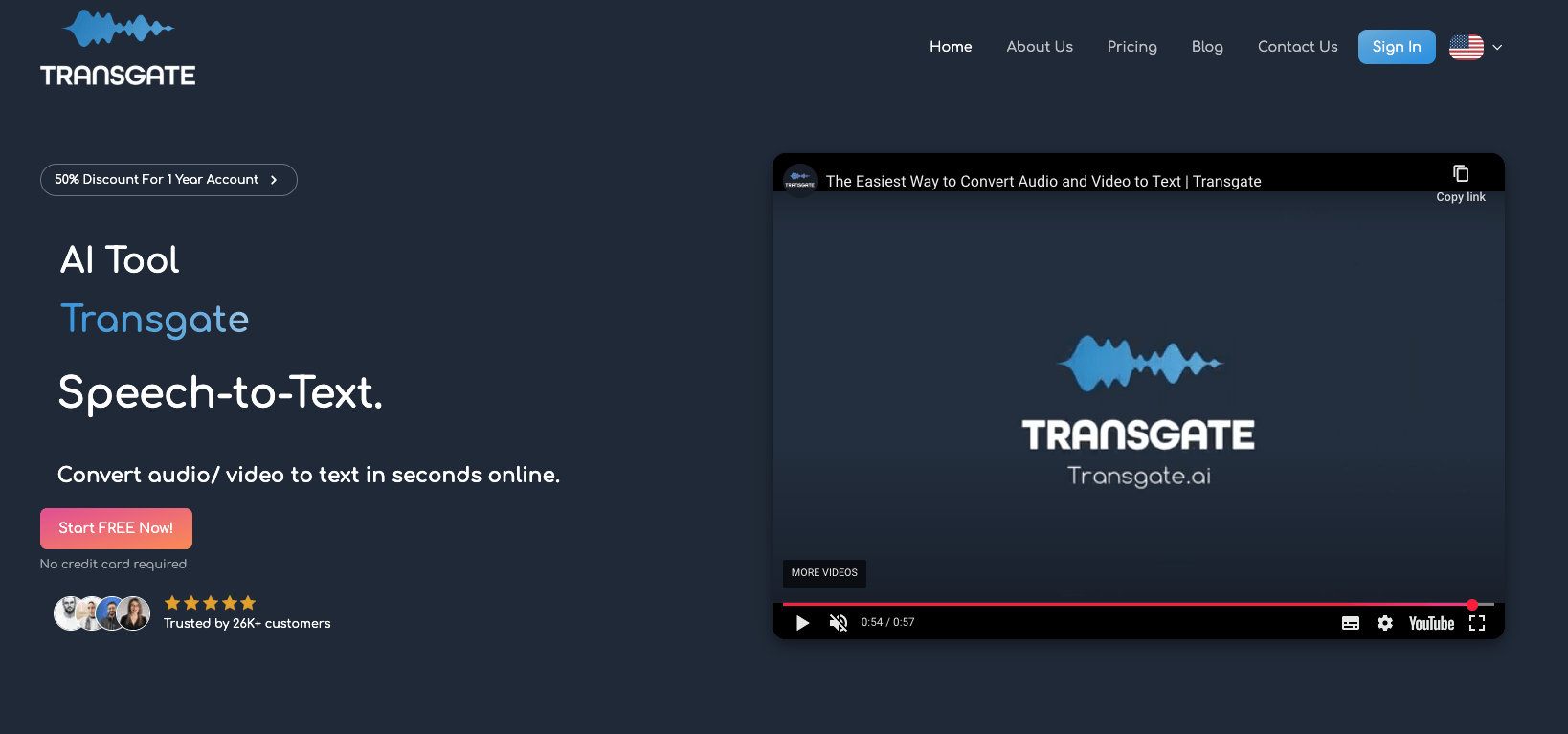Click the five-star rating icons
The height and width of the screenshot is (734, 1568).
210,603
